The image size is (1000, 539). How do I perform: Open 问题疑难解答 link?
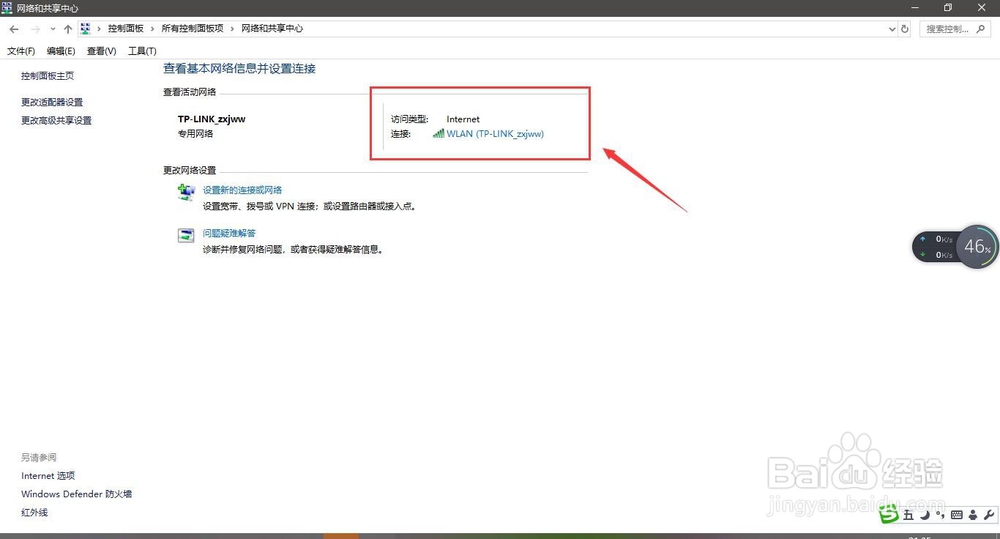click(229, 233)
